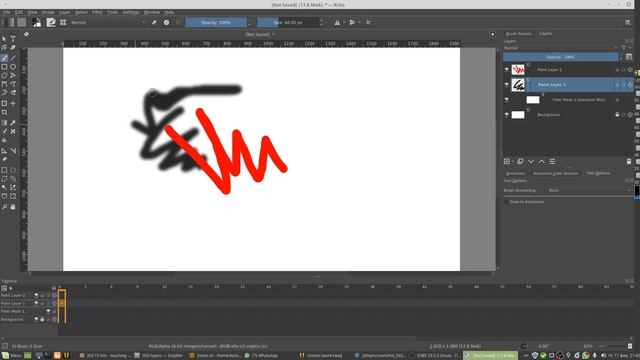This screenshot has width=640, height=360.
Task: Hide the Background layer in Layers docker
Action: 507,115
